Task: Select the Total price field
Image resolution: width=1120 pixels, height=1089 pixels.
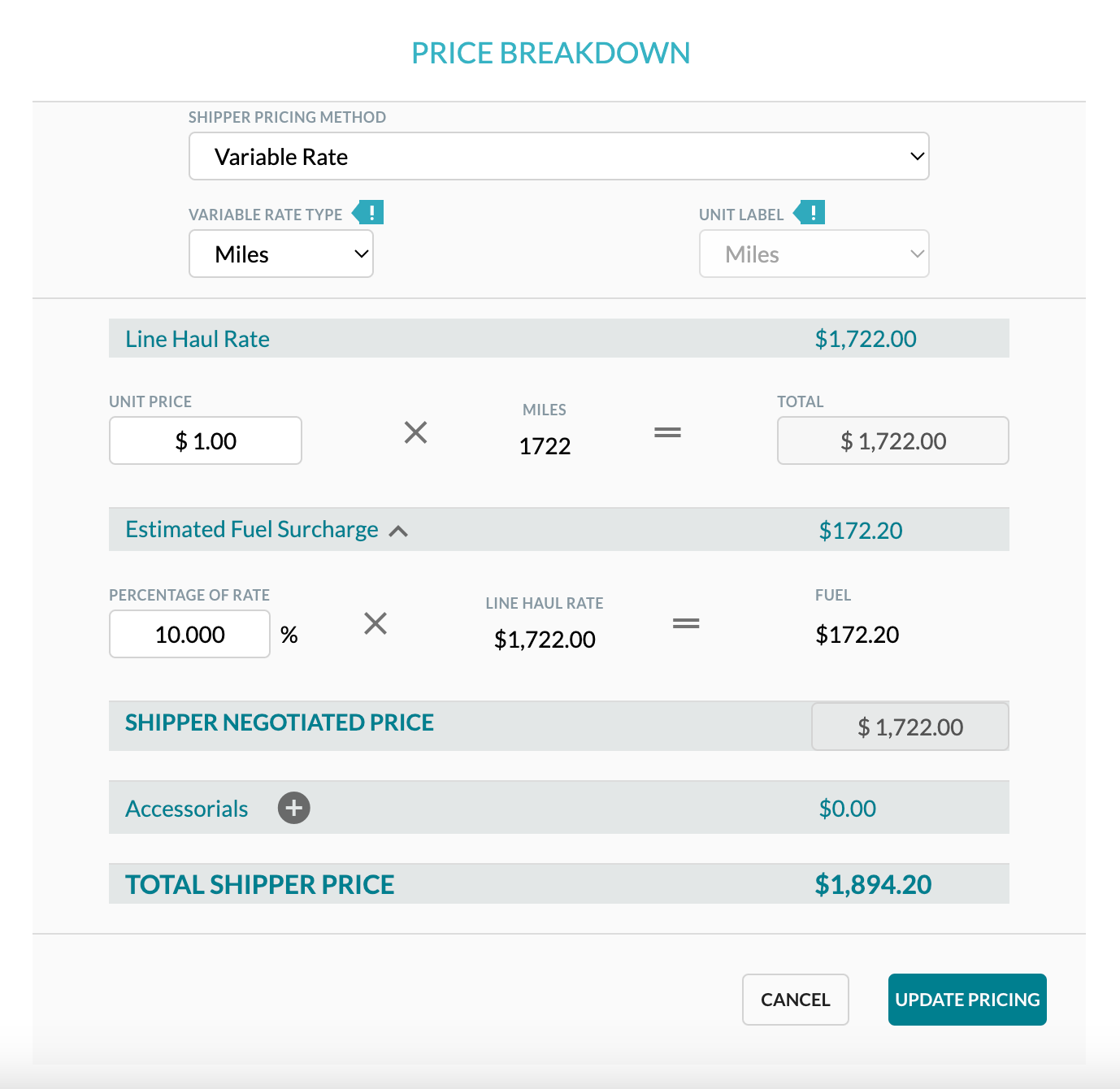Action: pyautogui.click(x=892, y=440)
